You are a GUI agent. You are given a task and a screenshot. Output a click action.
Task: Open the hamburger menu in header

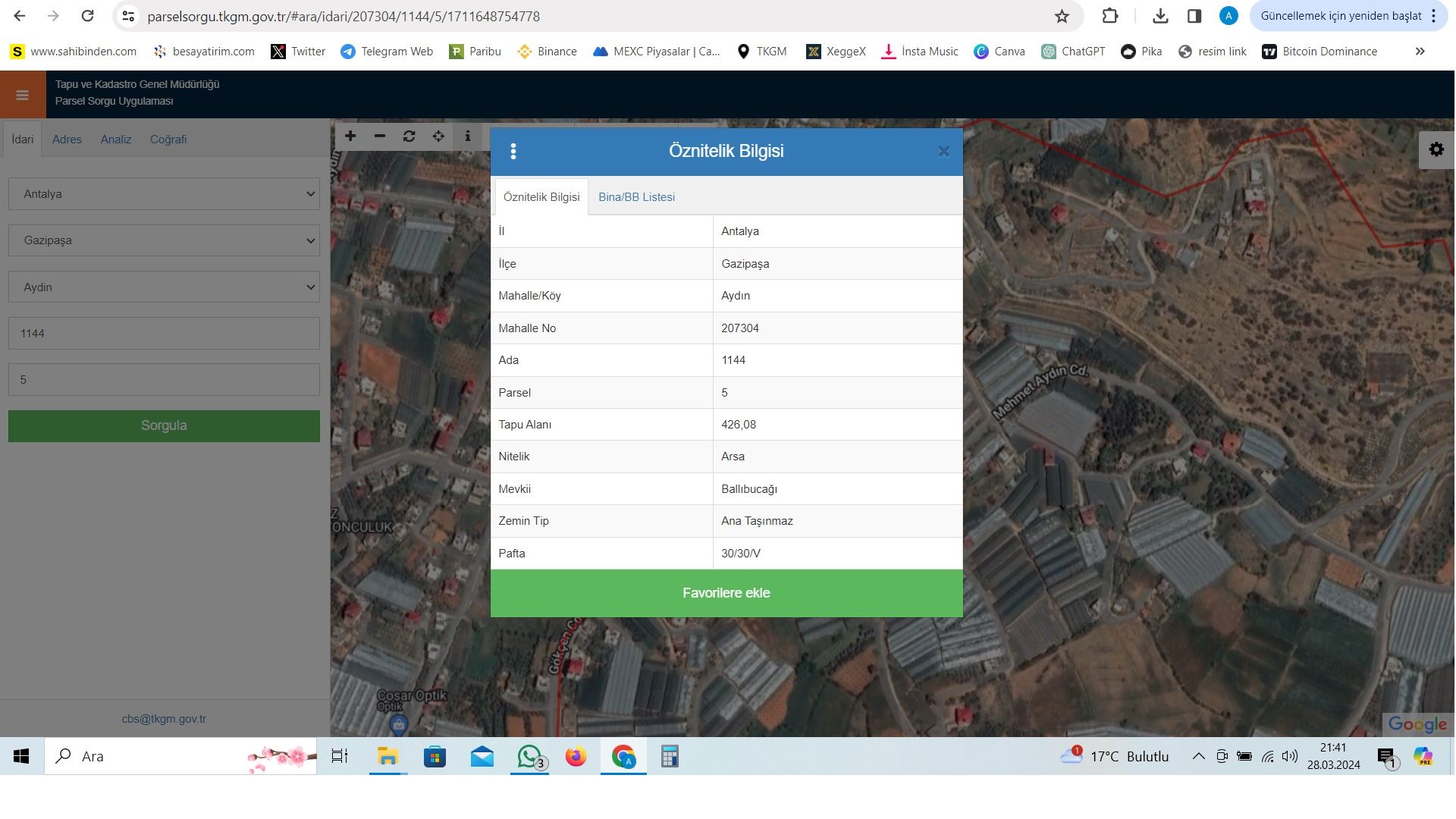23,95
